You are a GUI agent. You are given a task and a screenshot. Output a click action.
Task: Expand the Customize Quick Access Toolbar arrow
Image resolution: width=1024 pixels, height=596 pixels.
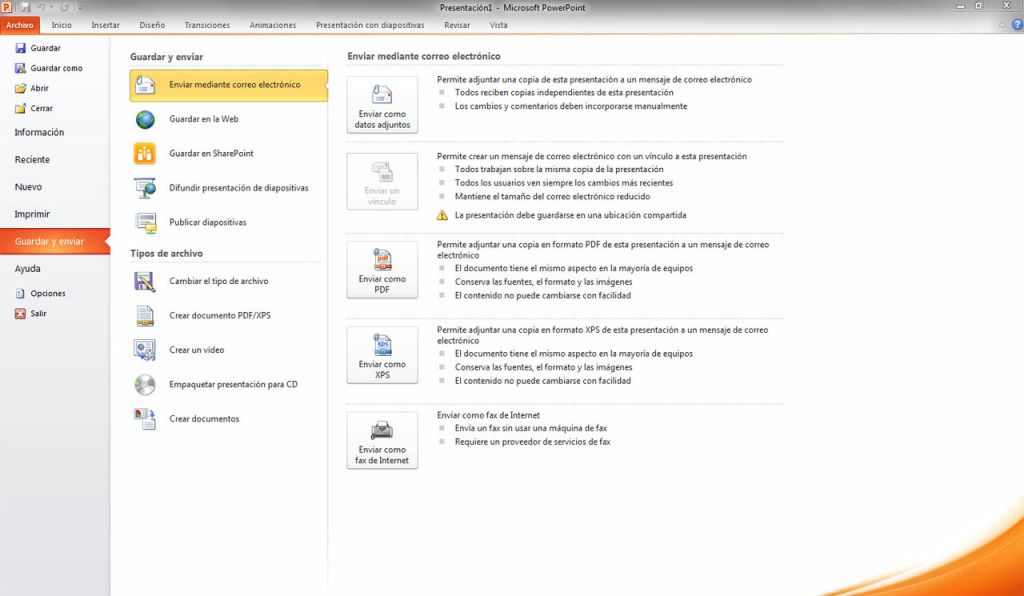click(80, 8)
